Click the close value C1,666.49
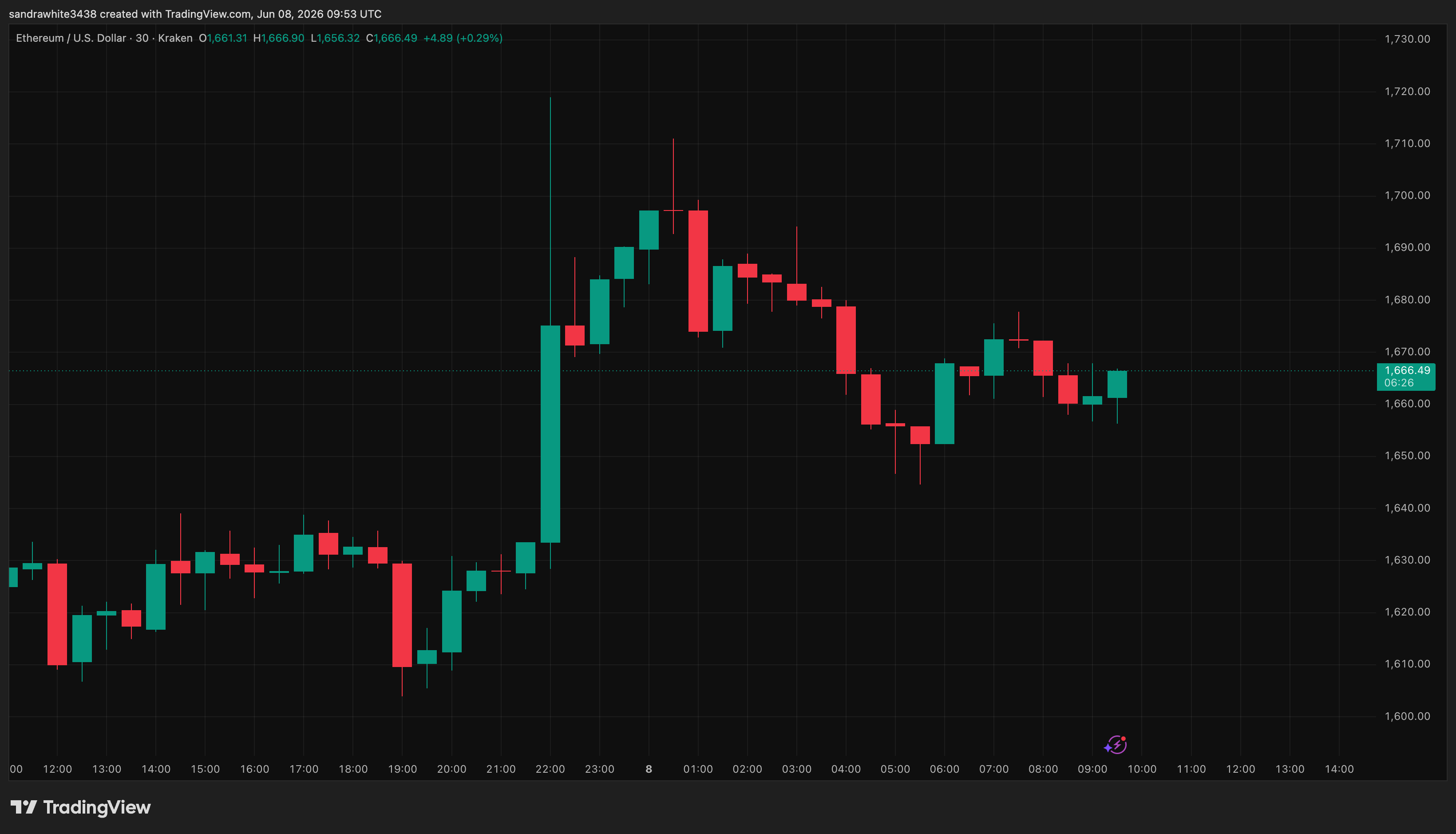This screenshot has width=1456, height=834. pyautogui.click(x=392, y=38)
